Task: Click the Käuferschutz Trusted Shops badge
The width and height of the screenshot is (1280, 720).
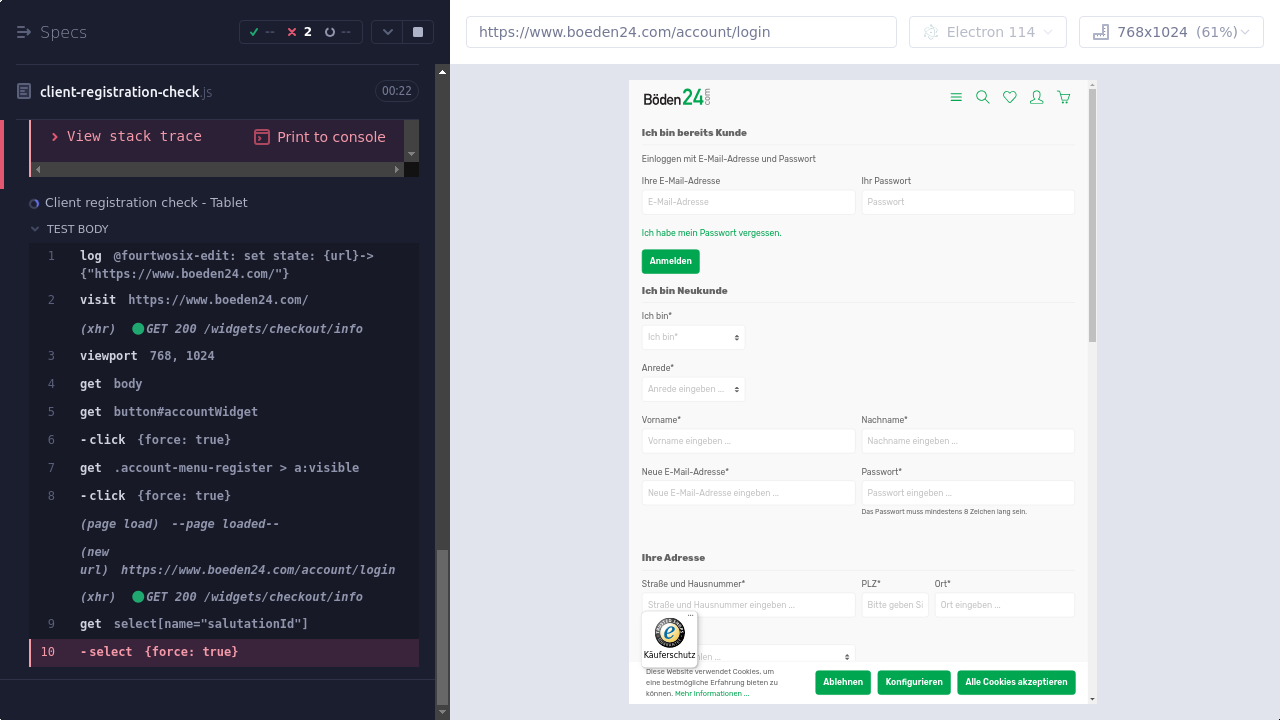Action: [670, 638]
